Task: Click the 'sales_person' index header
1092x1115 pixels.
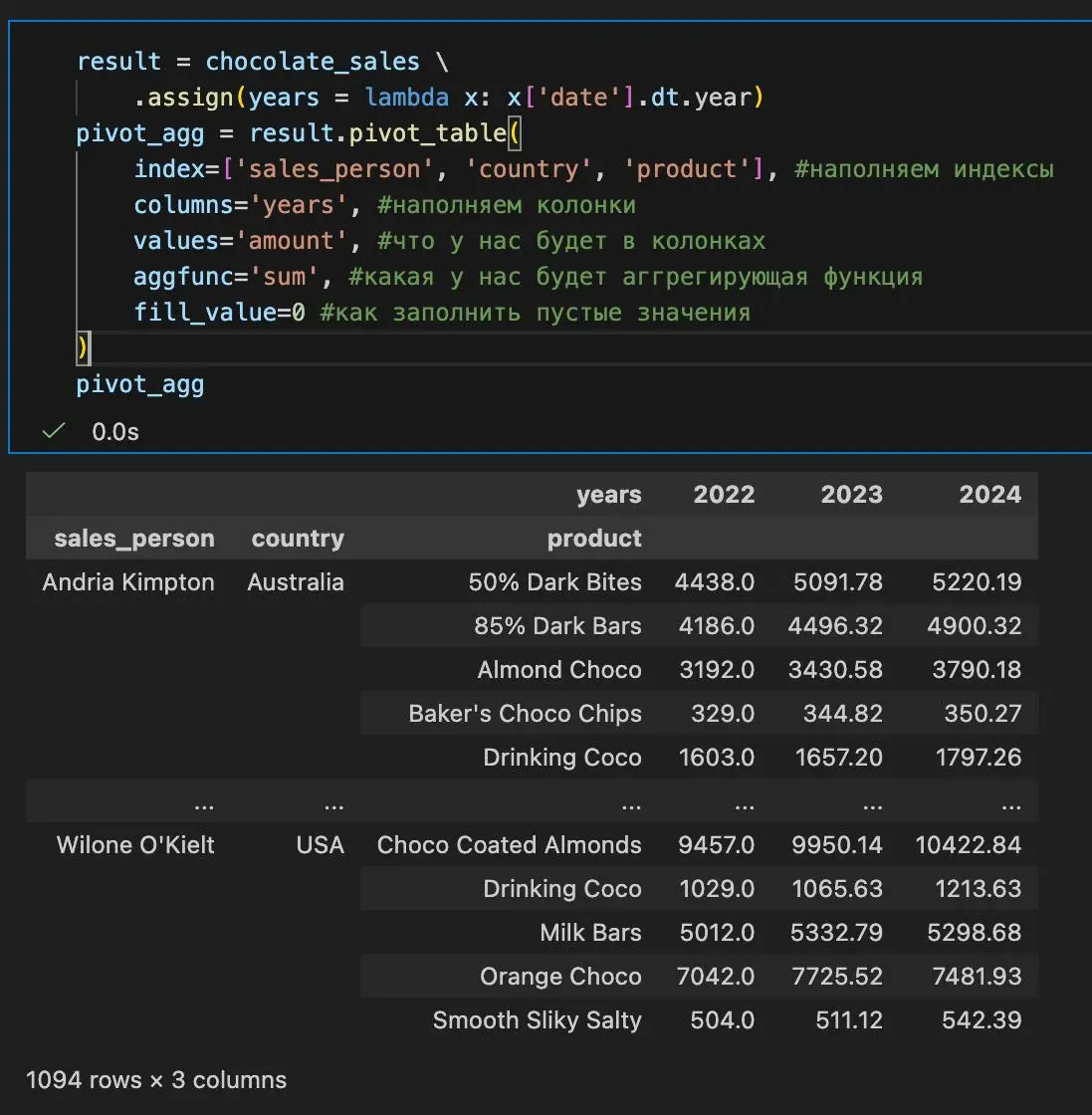Action: click(134, 539)
